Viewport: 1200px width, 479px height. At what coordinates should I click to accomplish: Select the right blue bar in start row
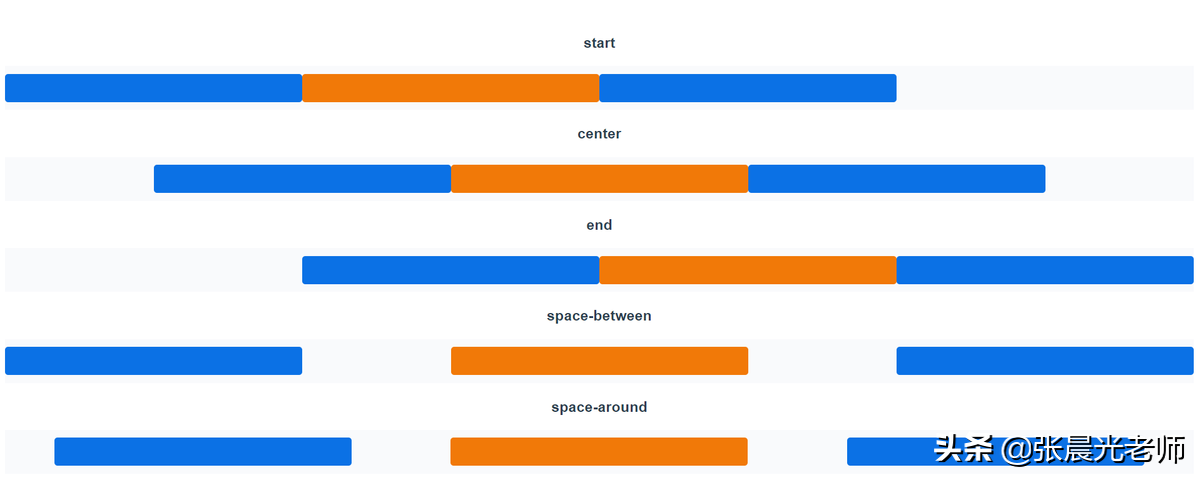point(747,88)
